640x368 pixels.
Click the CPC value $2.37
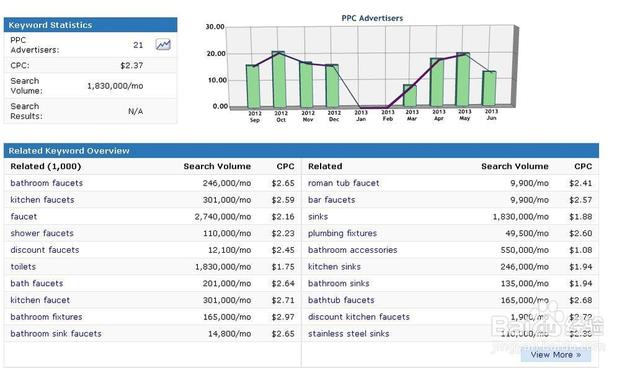point(131,65)
